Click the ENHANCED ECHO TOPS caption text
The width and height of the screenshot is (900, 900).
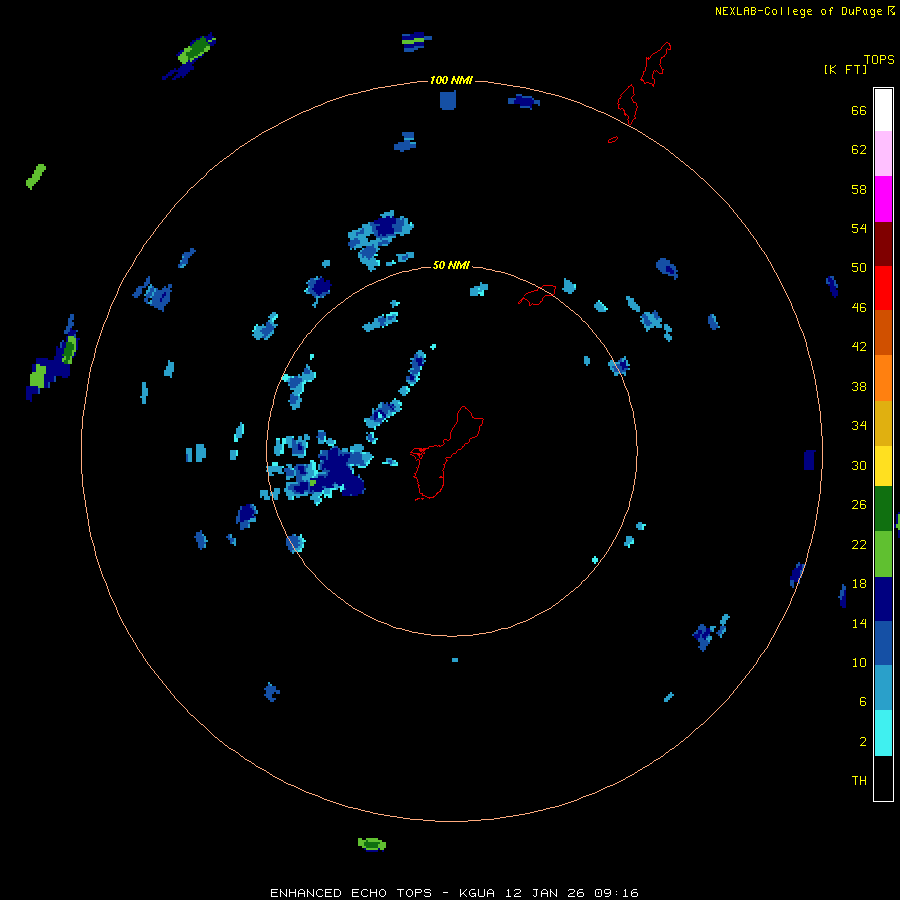351,893
